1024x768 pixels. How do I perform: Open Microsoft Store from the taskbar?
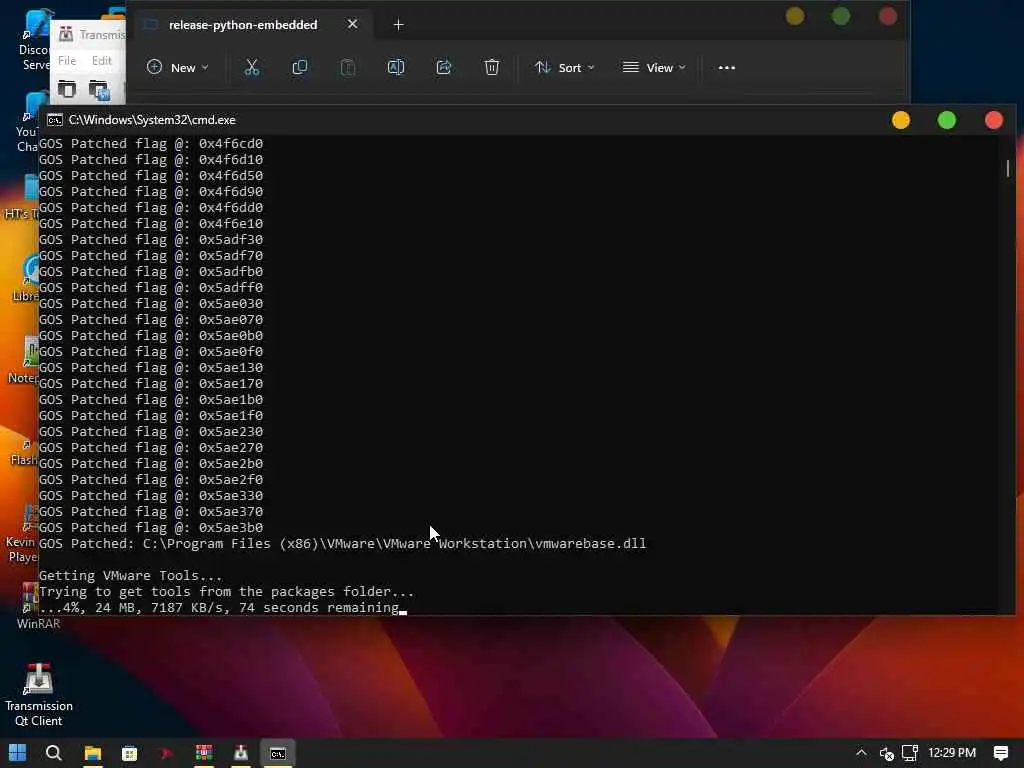129,753
